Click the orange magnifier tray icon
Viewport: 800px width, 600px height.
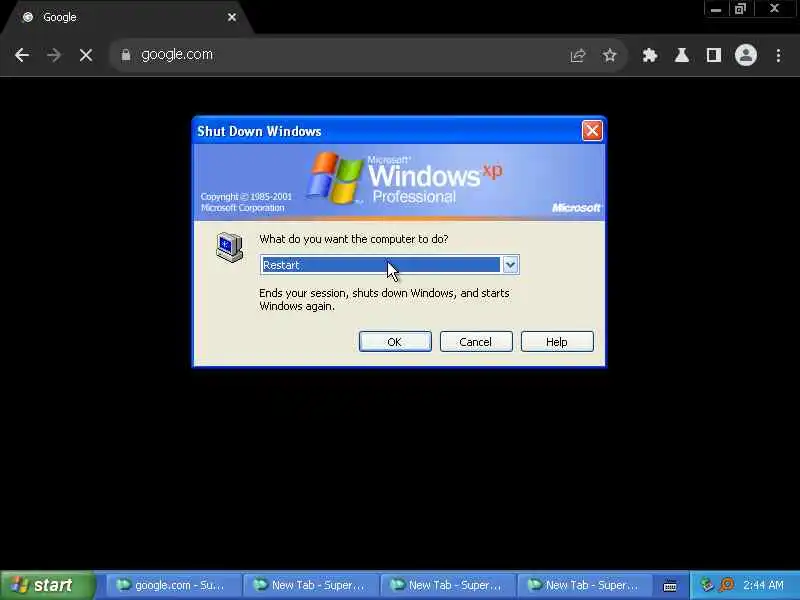point(727,585)
